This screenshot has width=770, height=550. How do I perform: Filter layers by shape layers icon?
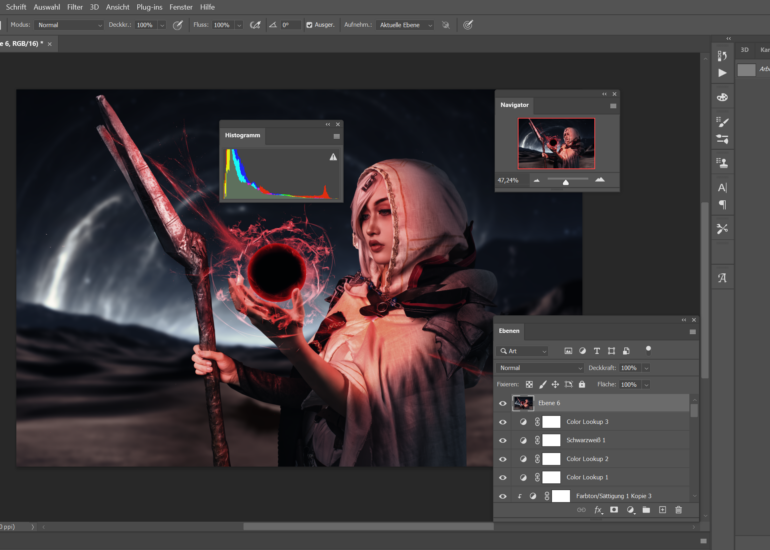coord(611,351)
